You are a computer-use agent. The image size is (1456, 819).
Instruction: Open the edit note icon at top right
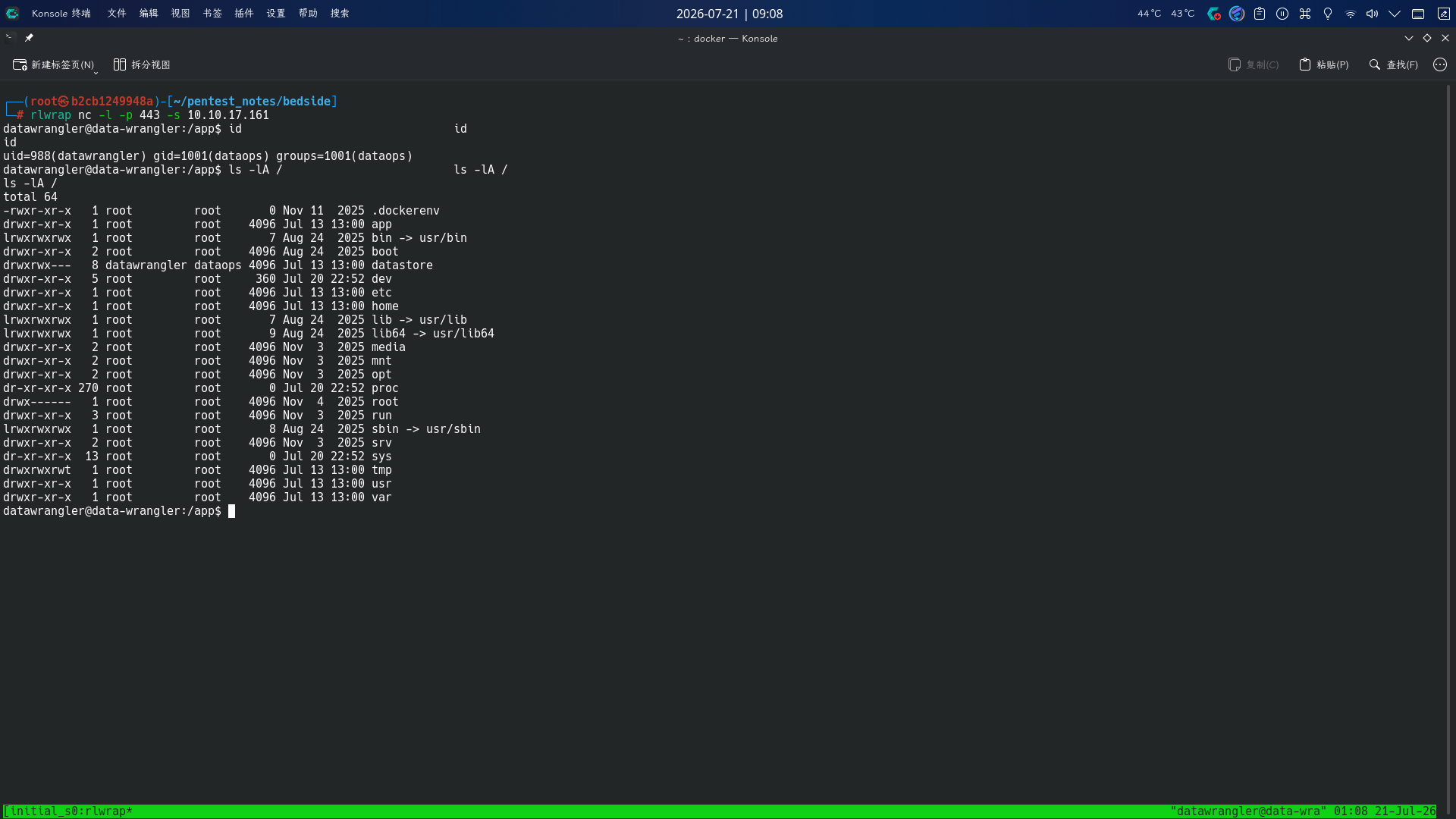pyautogui.click(x=1444, y=14)
